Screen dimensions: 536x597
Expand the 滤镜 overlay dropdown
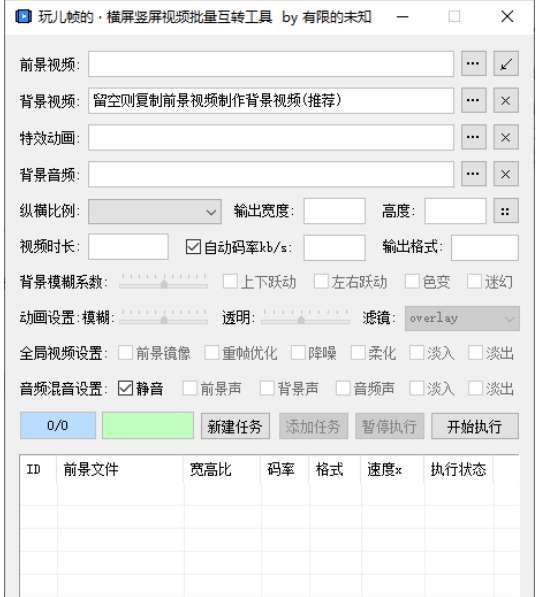coord(462,318)
